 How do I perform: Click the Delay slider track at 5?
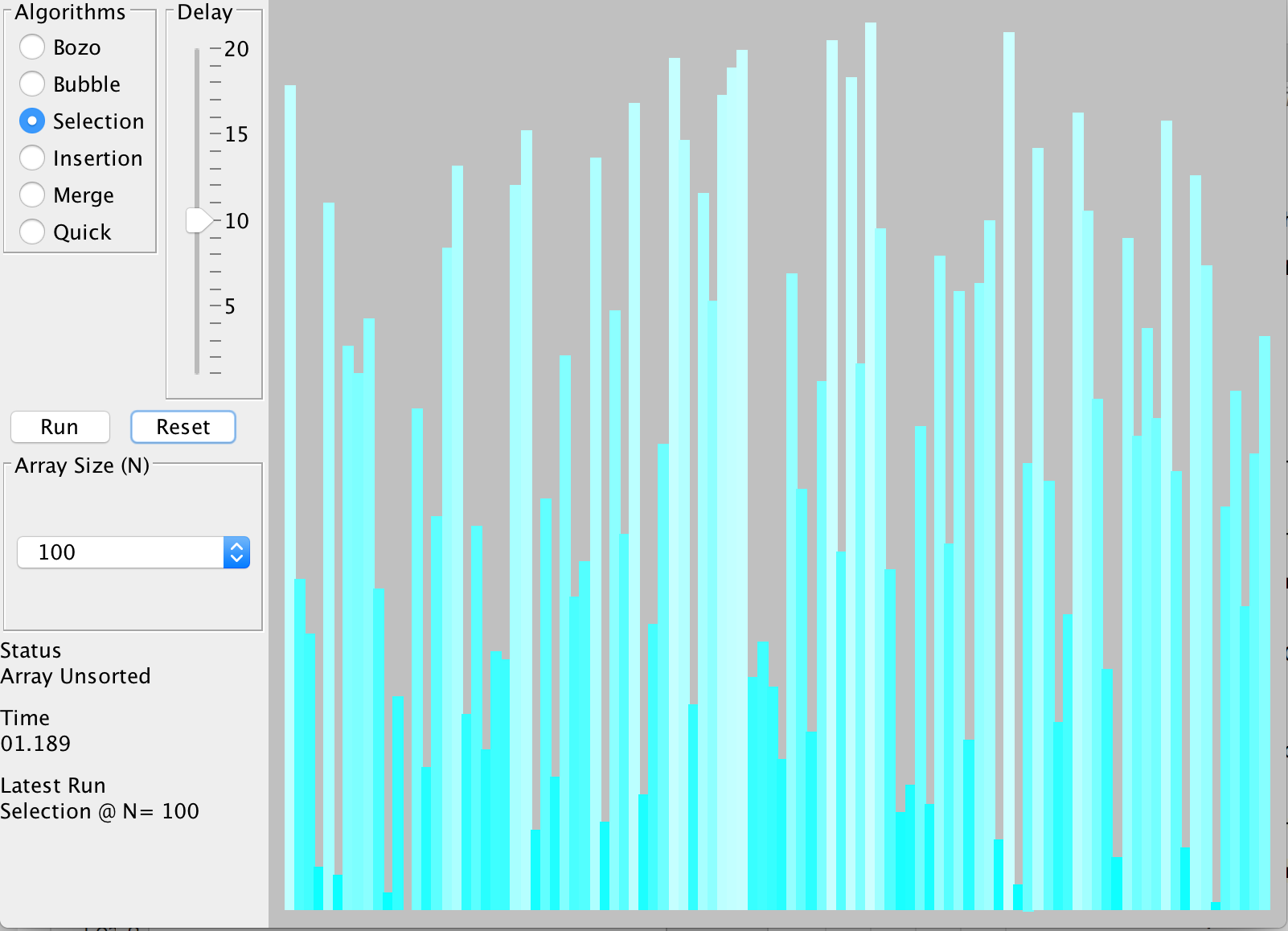click(x=197, y=306)
